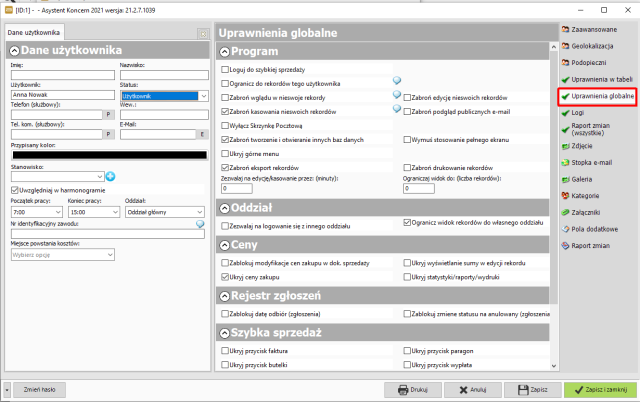Viewport: 640px width, 402px height.
Task: Enable Ukryj przycisk paragon
Action: [x=407, y=351]
